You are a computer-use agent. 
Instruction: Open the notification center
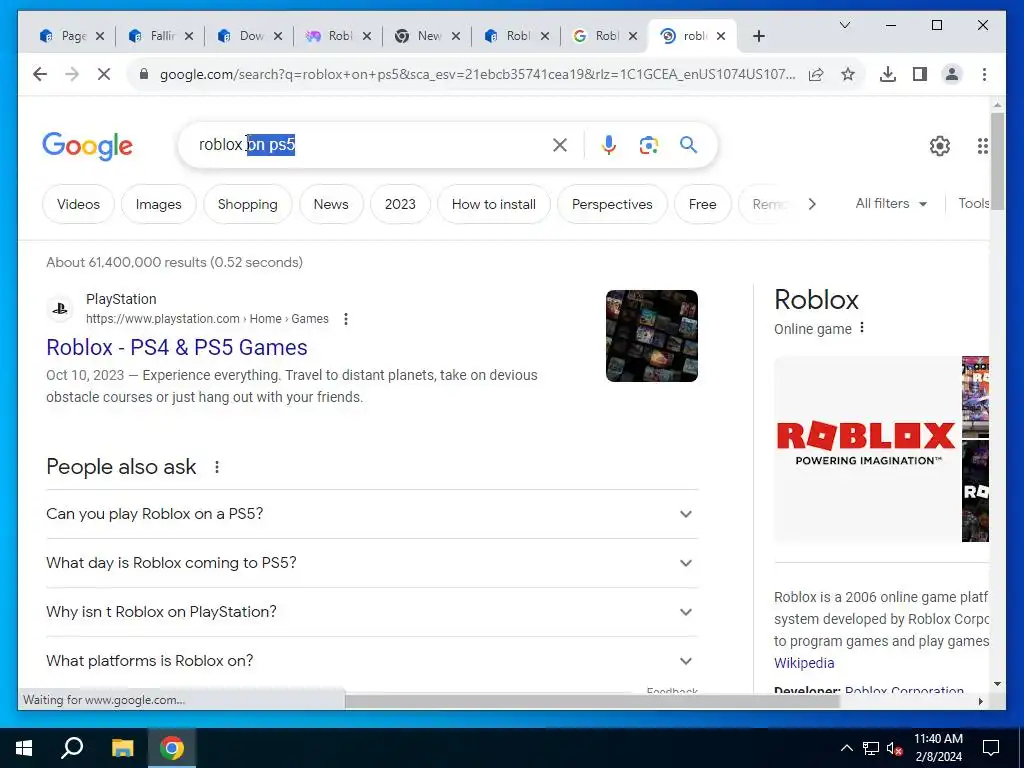[991, 748]
